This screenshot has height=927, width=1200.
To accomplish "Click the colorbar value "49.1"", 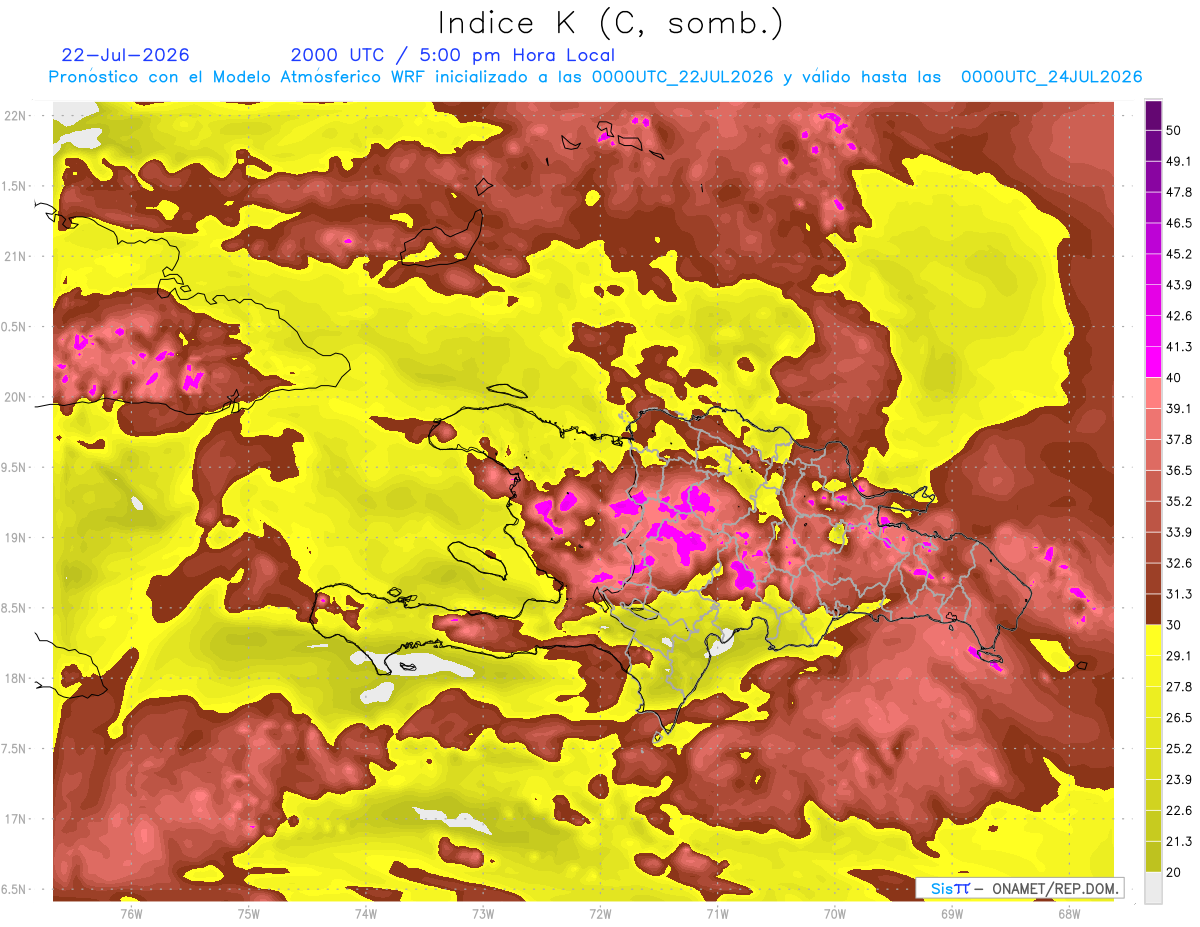I will [x=1179, y=161].
